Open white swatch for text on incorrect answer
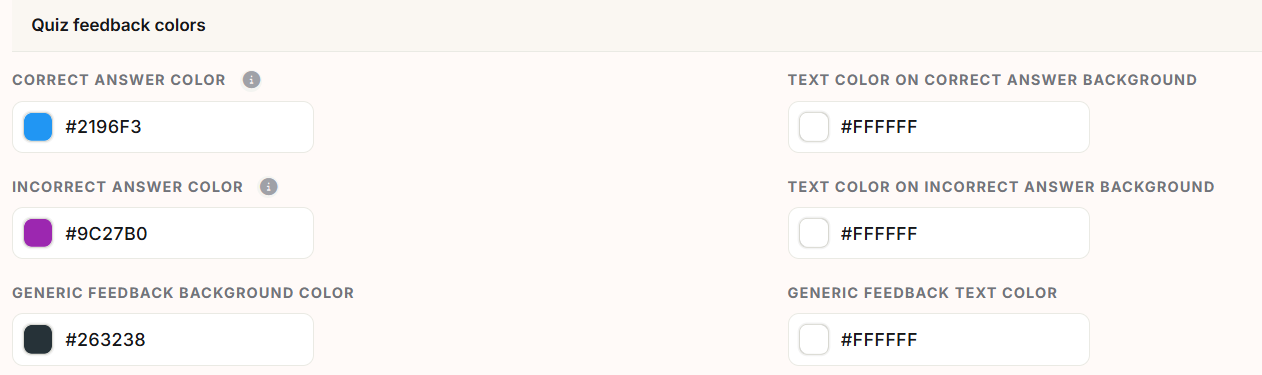This screenshot has width=1262, height=375. [814, 233]
